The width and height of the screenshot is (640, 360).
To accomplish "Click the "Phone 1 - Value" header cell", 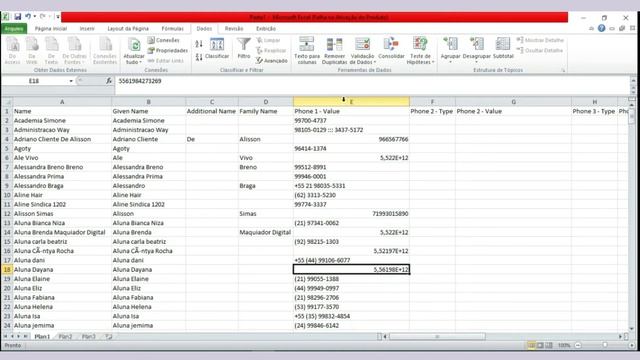I will (351, 111).
